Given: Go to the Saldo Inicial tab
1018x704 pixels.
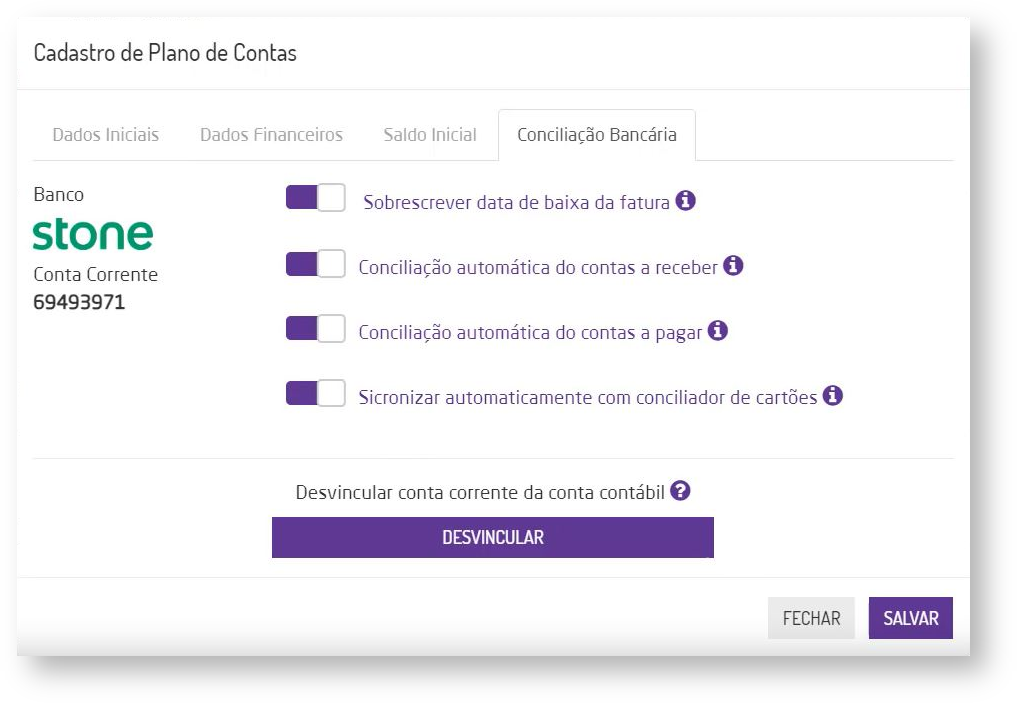Looking at the screenshot, I should pos(430,135).
